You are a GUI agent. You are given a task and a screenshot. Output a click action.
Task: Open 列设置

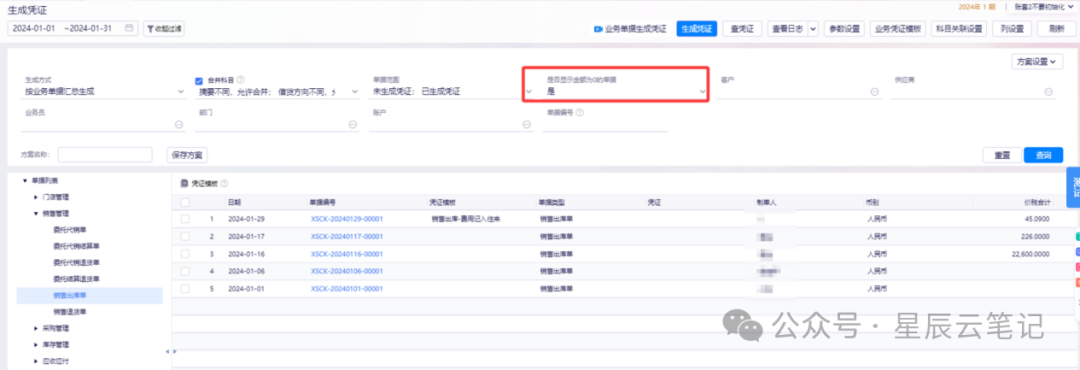pos(1011,29)
